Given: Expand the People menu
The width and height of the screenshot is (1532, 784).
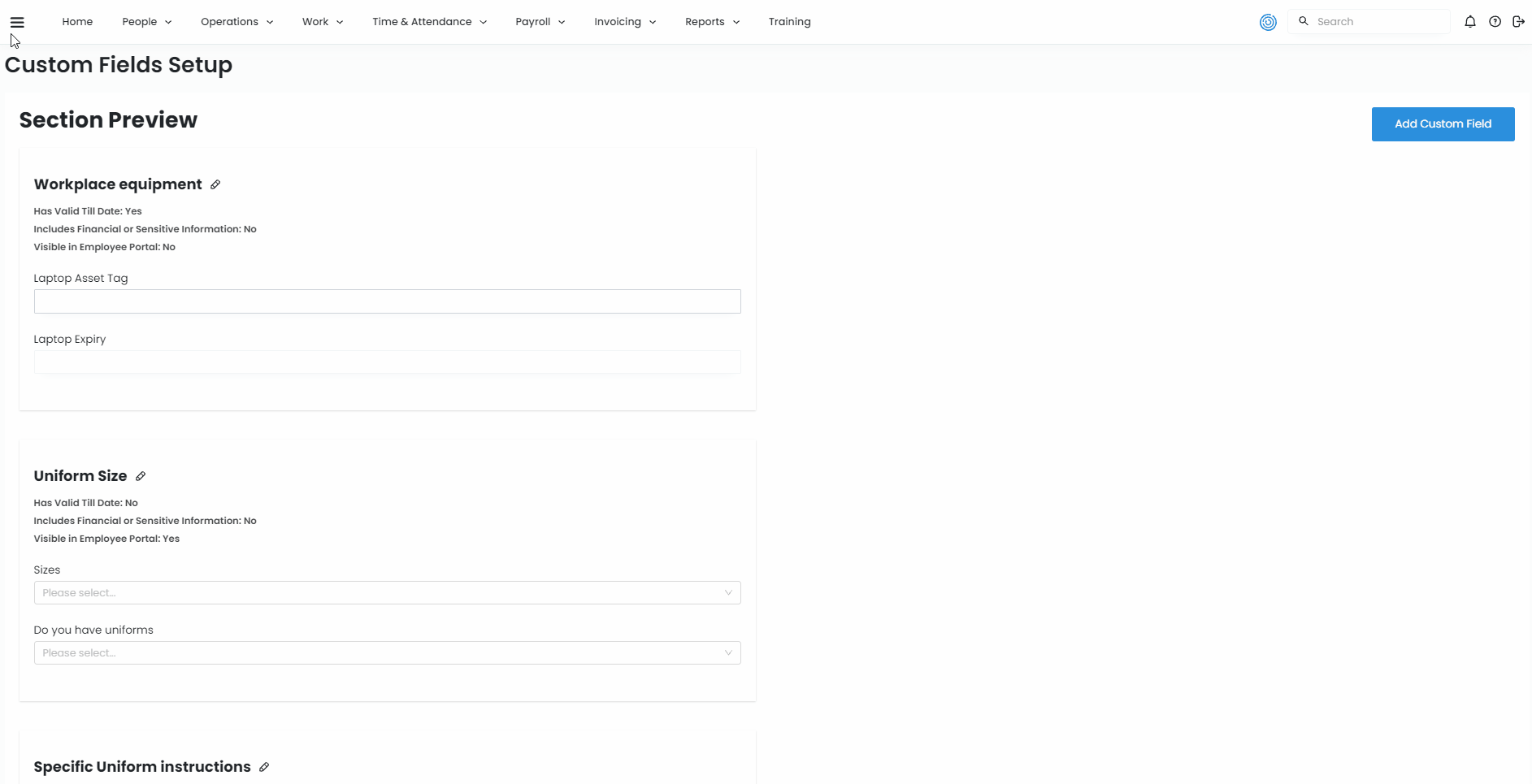Looking at the screenshot, I should pos(146,22).
